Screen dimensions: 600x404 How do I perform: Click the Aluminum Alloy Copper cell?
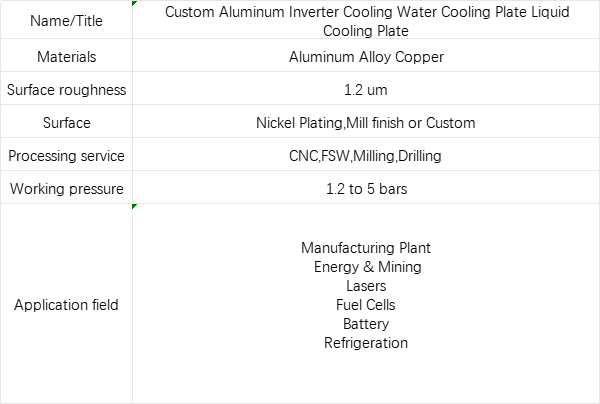click(x=366, y=55)
